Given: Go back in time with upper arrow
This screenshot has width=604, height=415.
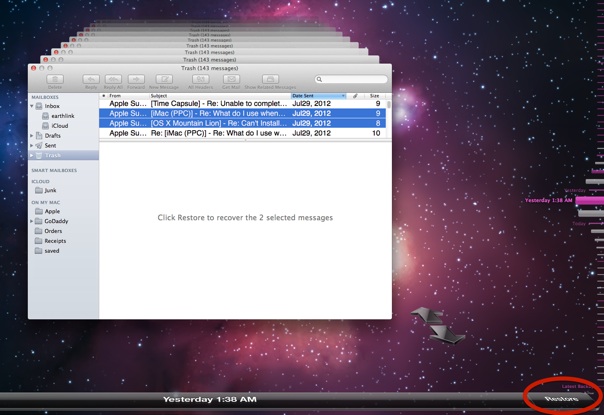Looking at the screenshot, I should tap(426, 316).
